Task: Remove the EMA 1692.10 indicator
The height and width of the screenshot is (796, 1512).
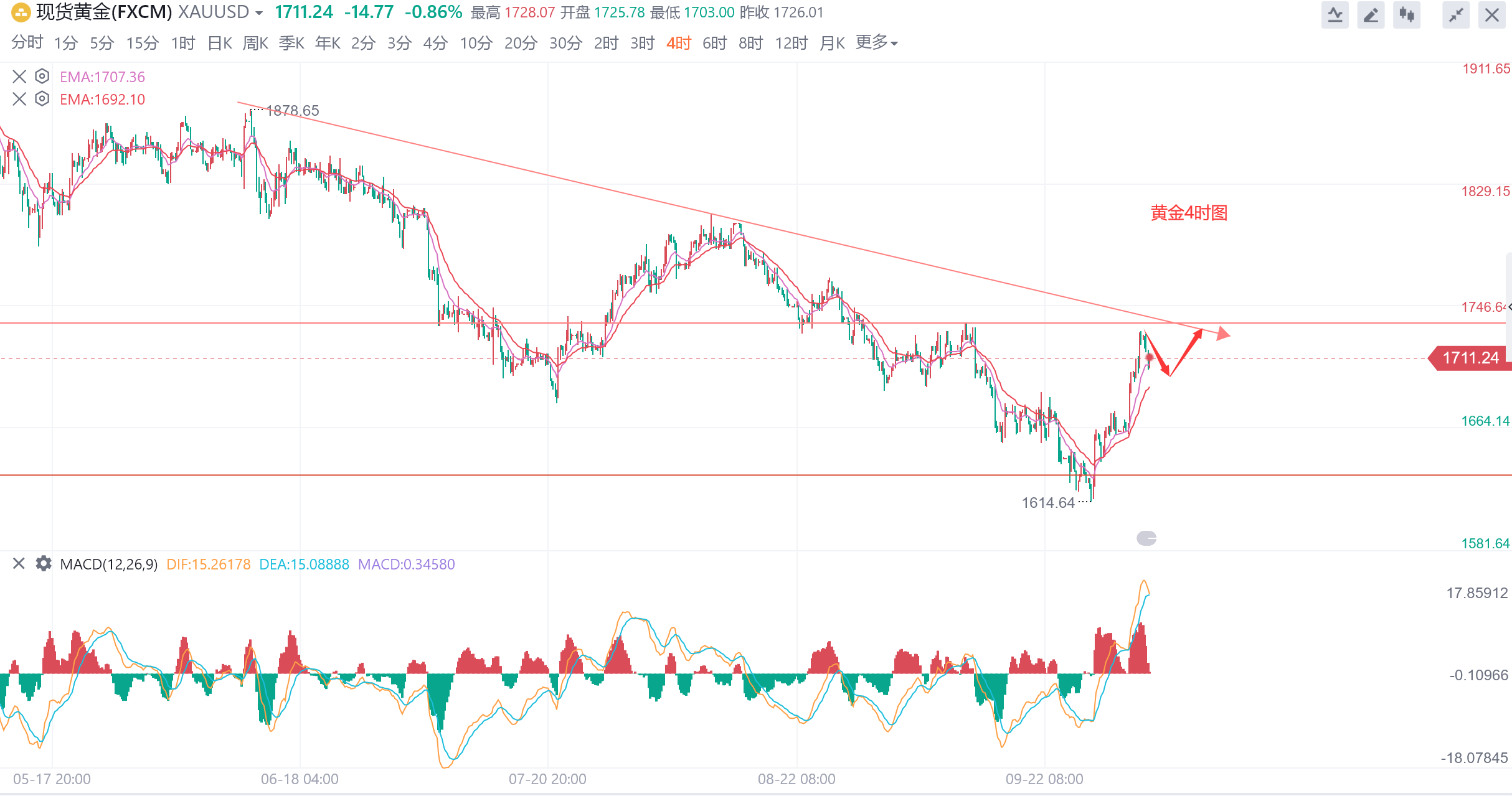Action: point(19,99)
